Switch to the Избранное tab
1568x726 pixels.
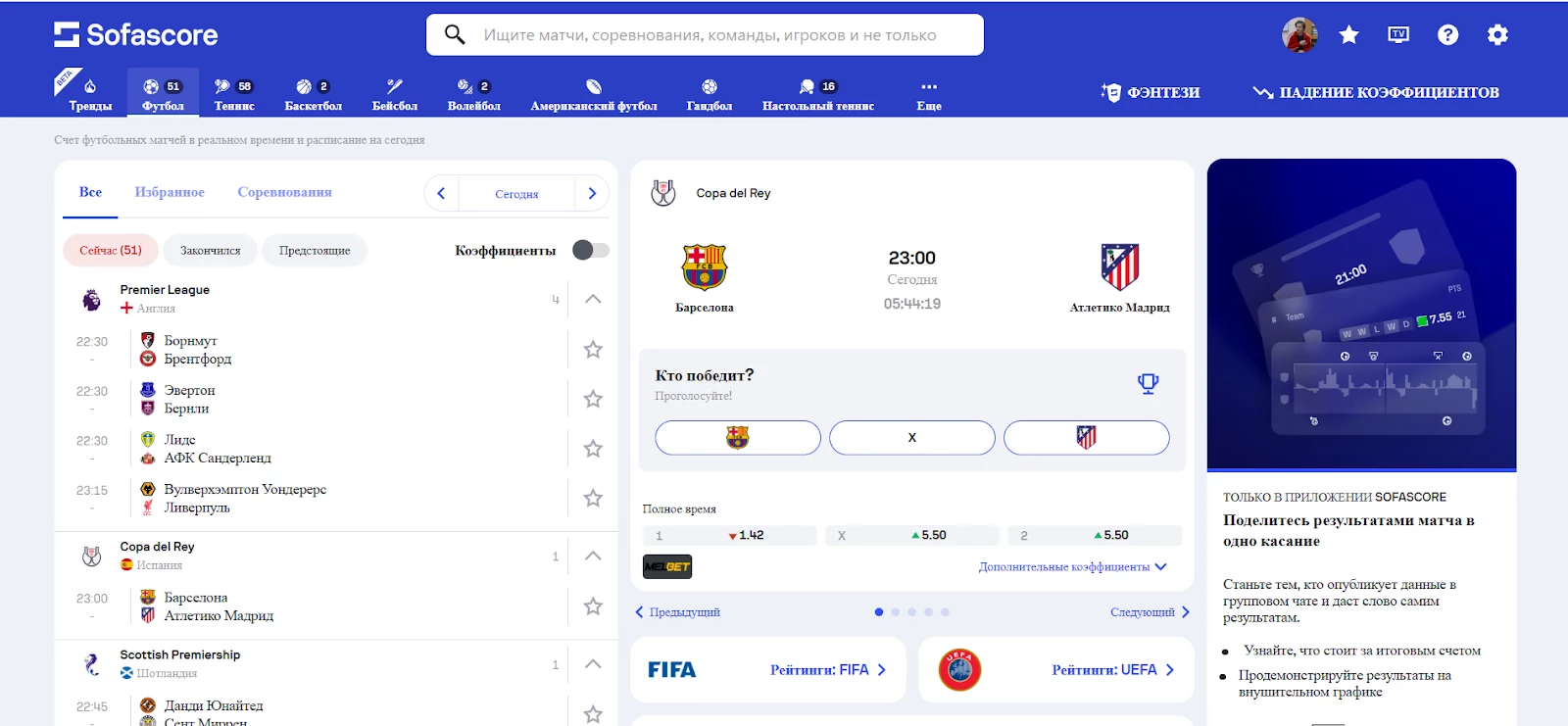coord(170,193)
